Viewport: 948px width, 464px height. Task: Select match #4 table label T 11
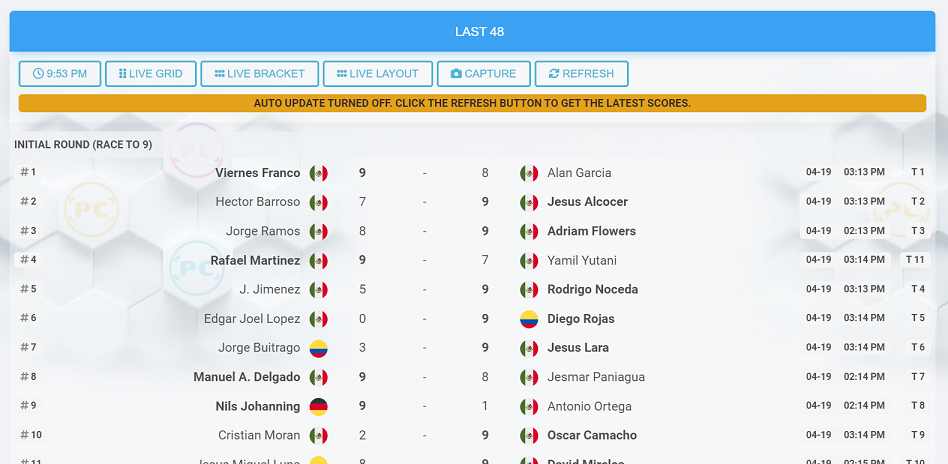click(916, 260)
